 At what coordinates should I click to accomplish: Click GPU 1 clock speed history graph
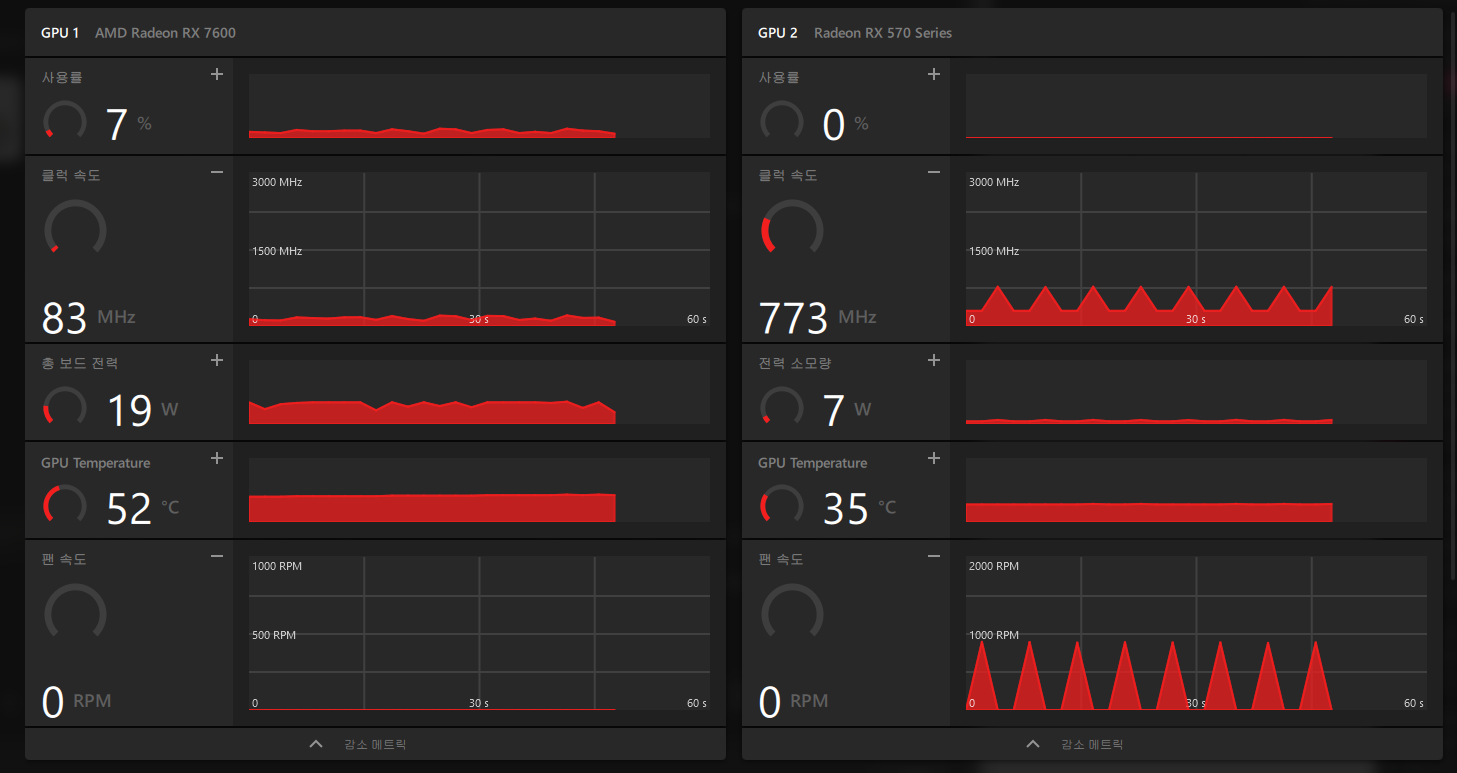[479, 249]
